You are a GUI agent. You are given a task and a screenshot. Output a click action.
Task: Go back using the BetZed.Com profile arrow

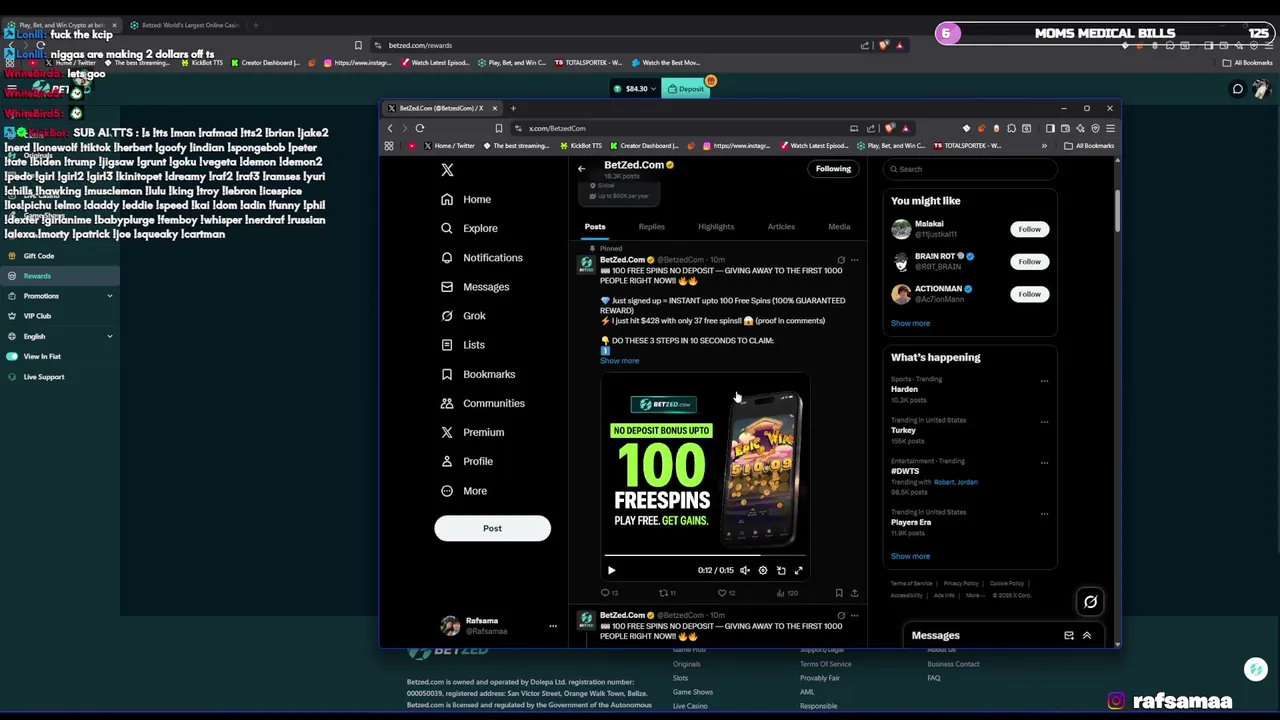click(x=581, y=168)
